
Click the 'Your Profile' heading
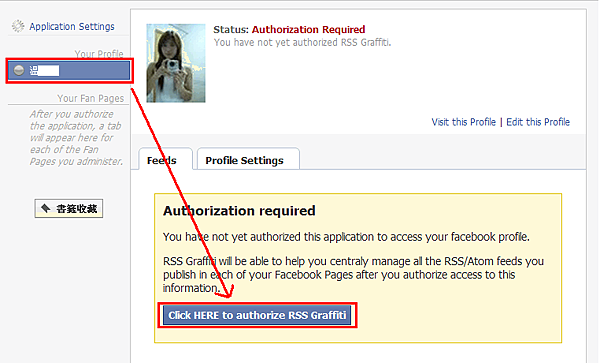(99, 54)
